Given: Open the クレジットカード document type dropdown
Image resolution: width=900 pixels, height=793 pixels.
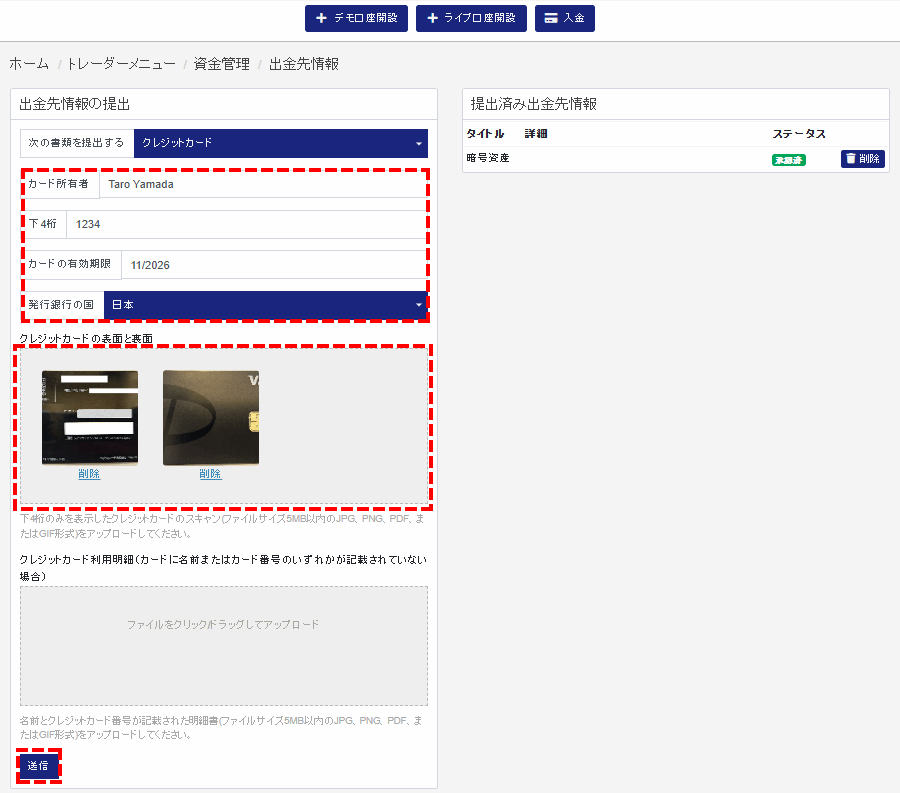Looking at the screenshot, I should [281, 143].
